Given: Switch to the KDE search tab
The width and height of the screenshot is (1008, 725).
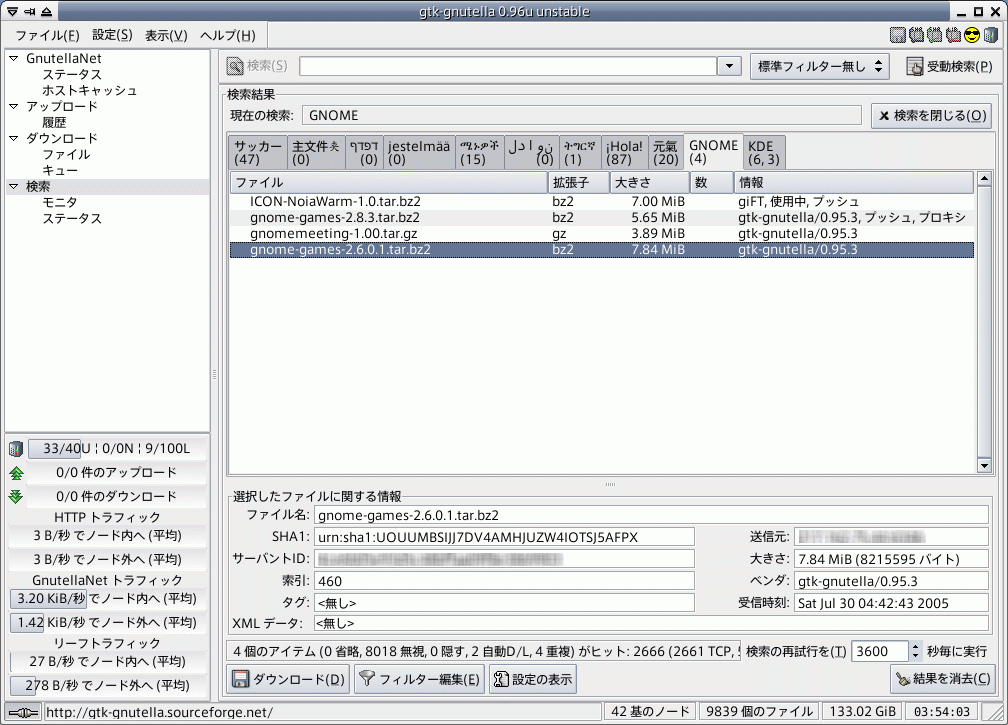Looking at the screenshot, I should [765, 152].
